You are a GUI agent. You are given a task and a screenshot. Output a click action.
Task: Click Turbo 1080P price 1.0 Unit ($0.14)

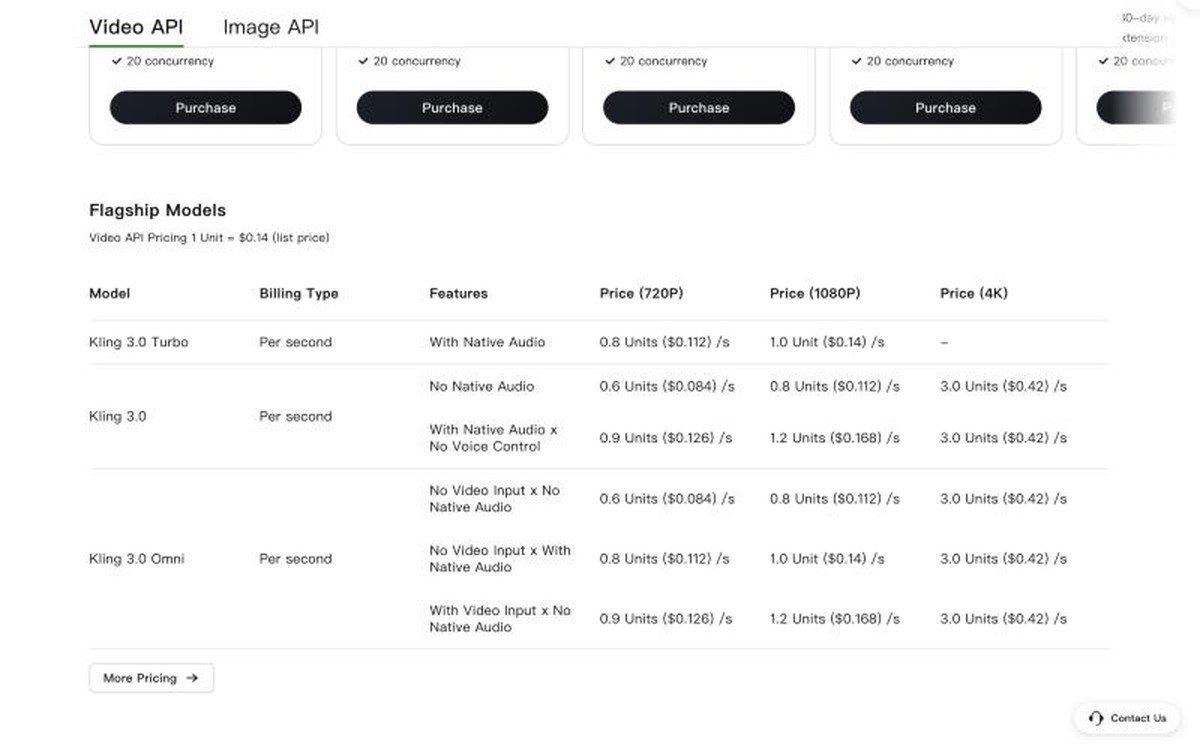[x=826, y=342]
